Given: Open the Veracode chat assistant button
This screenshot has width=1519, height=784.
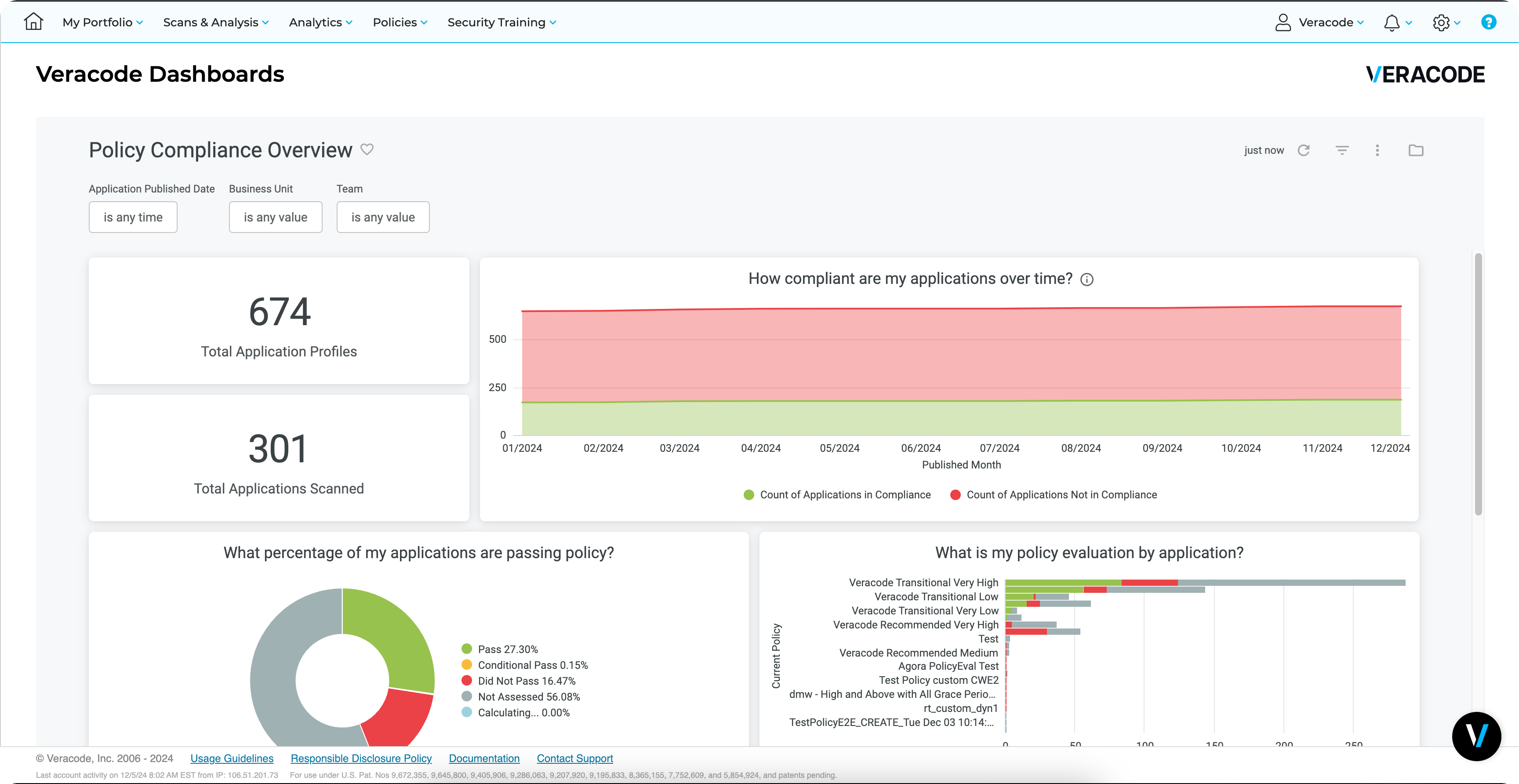Looking at the screenshot, I should [x=1476, y=736].
